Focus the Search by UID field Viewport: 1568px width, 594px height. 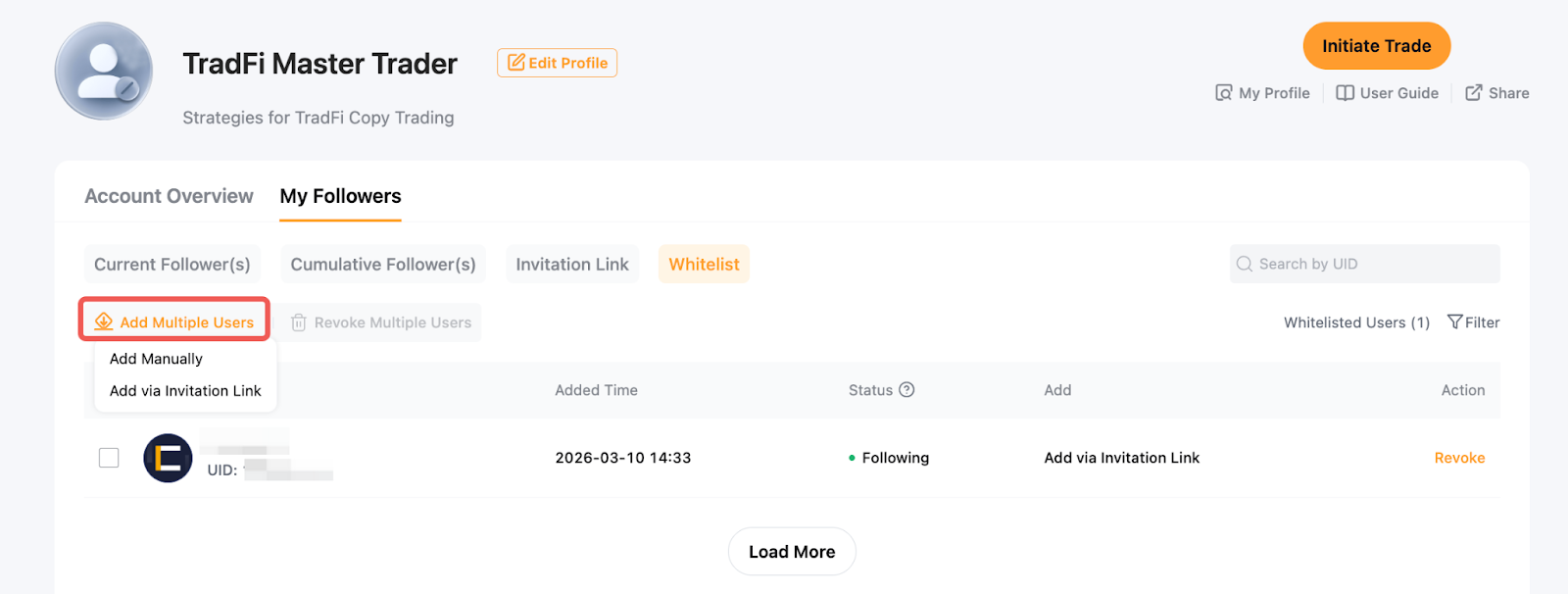tap(1372, 264)
